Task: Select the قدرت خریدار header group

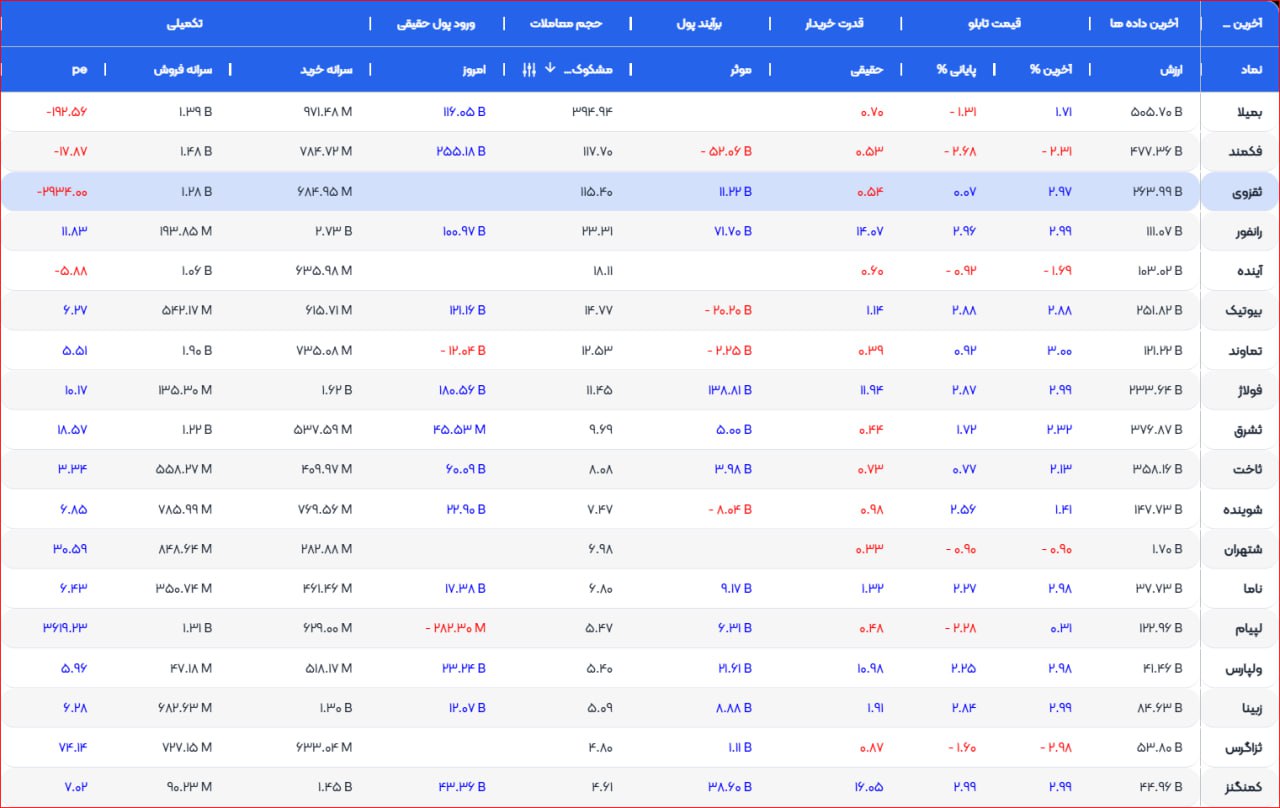Action: click(834, 23)
